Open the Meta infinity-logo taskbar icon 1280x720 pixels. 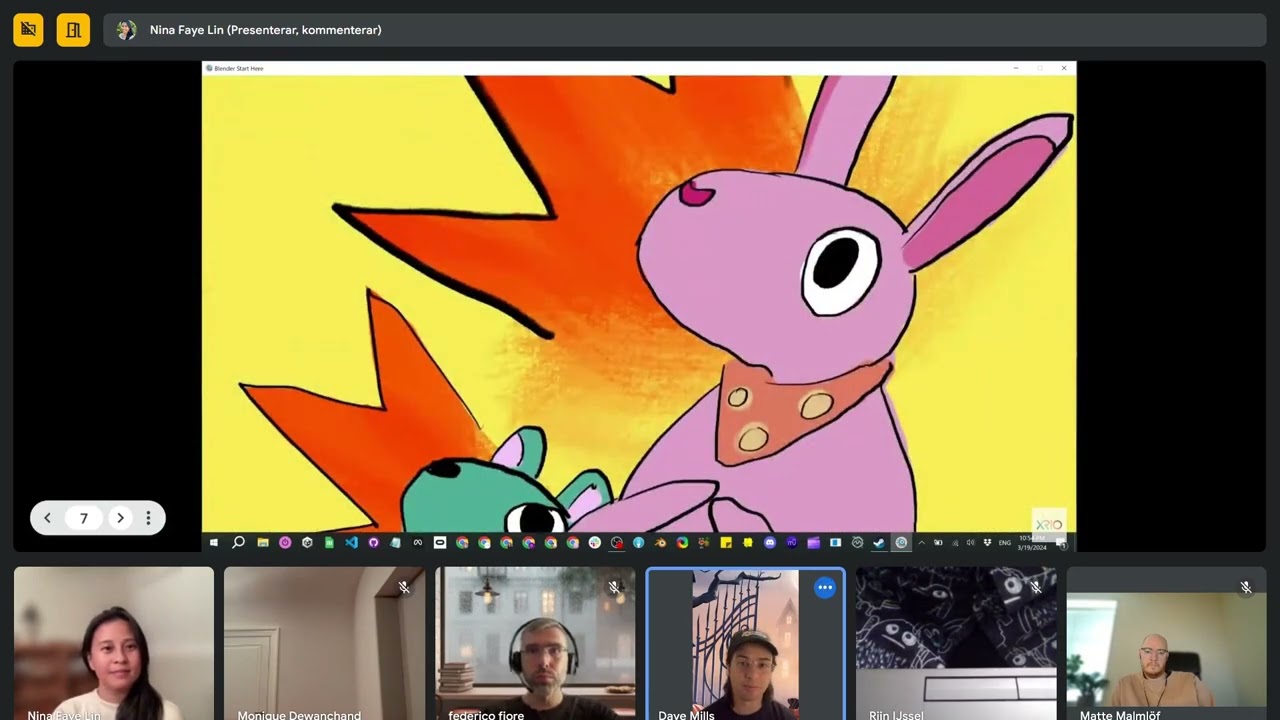tap(417, 543)
